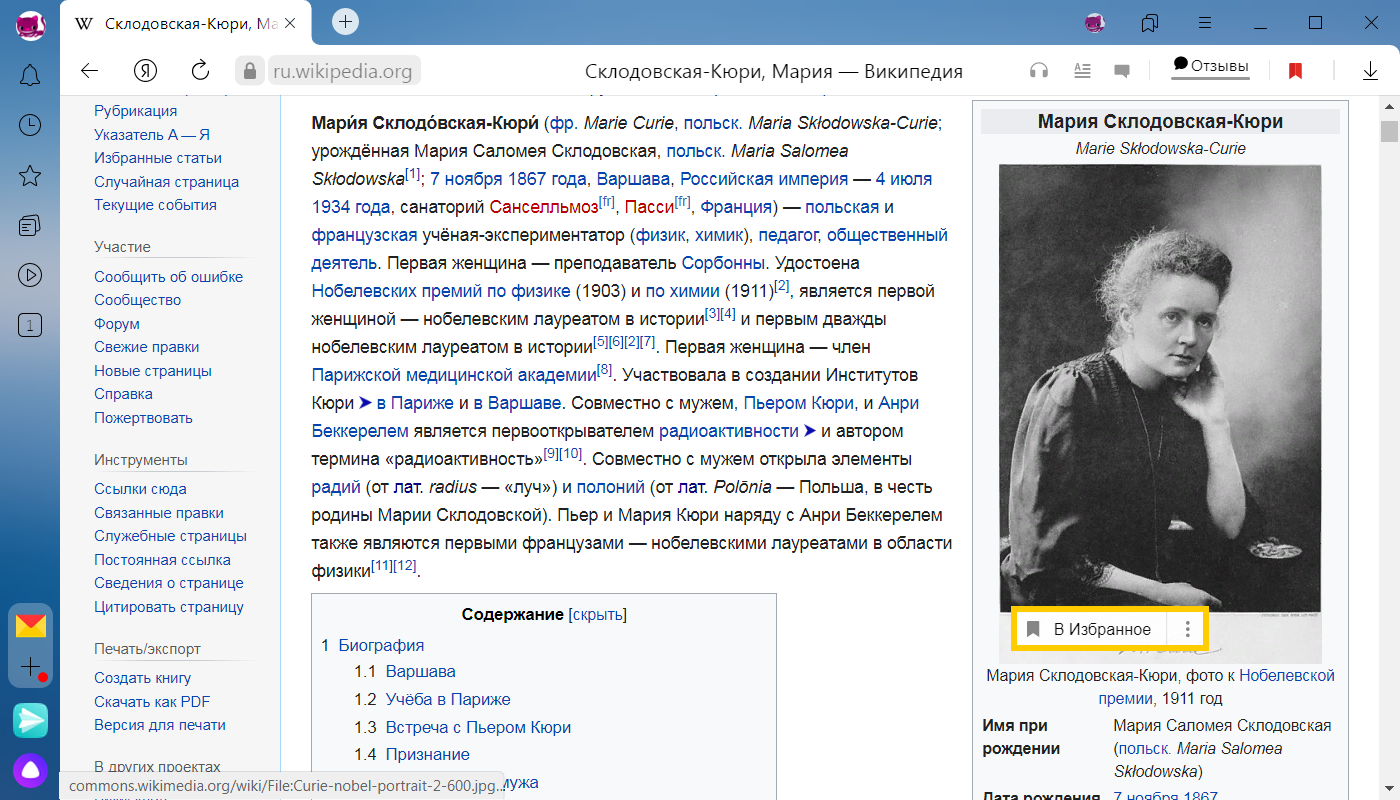Click the profile avatar at the top left
This screenshot has height=800, width=1400.
30,24
